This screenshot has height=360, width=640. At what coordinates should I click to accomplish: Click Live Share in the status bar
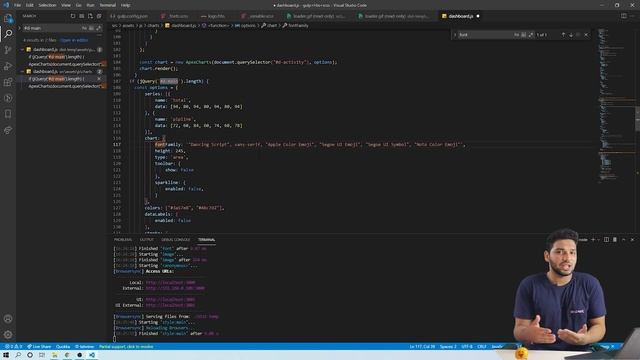40,347
